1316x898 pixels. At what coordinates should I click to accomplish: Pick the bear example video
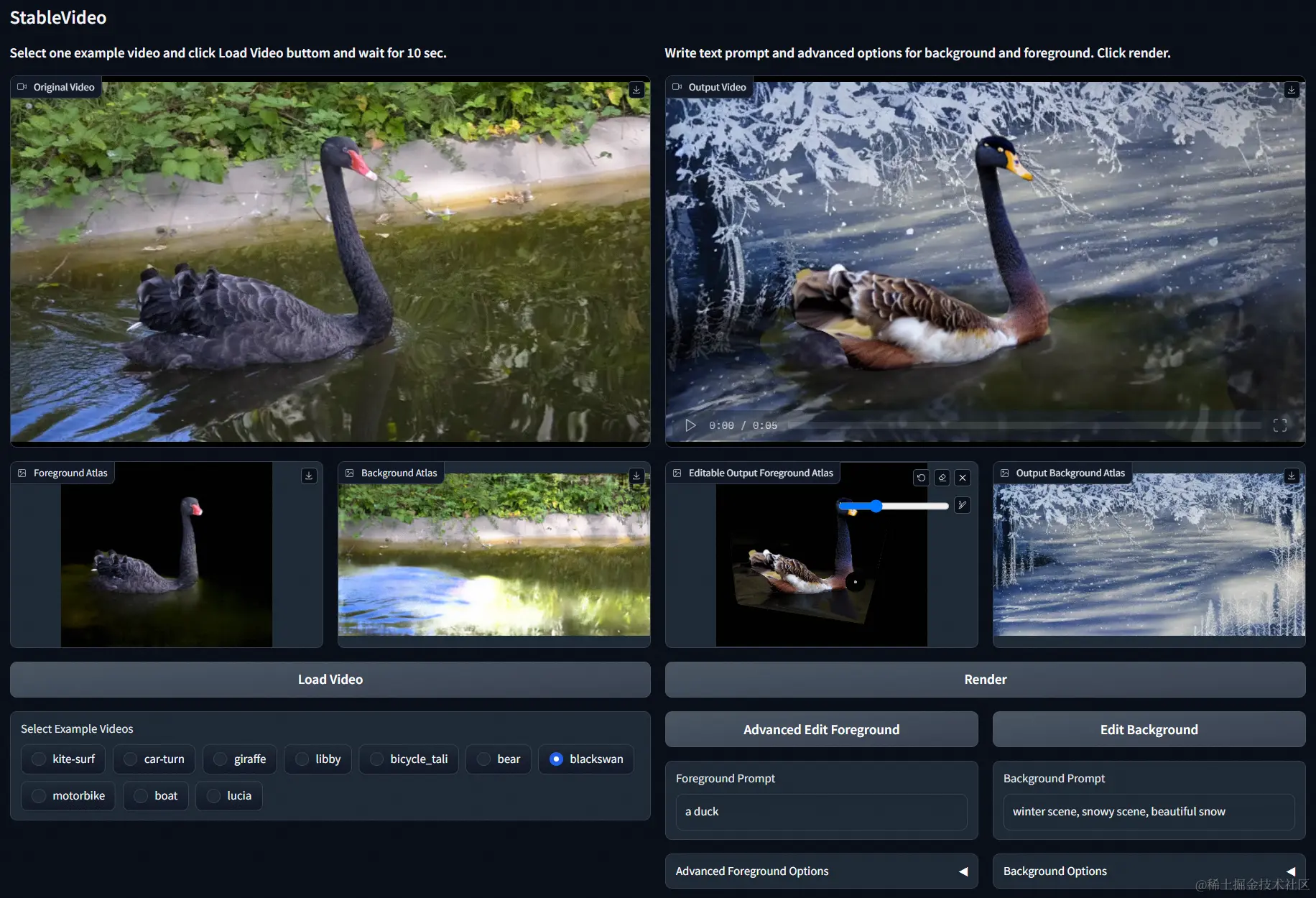pyautogui.click(x=499, y=759)
